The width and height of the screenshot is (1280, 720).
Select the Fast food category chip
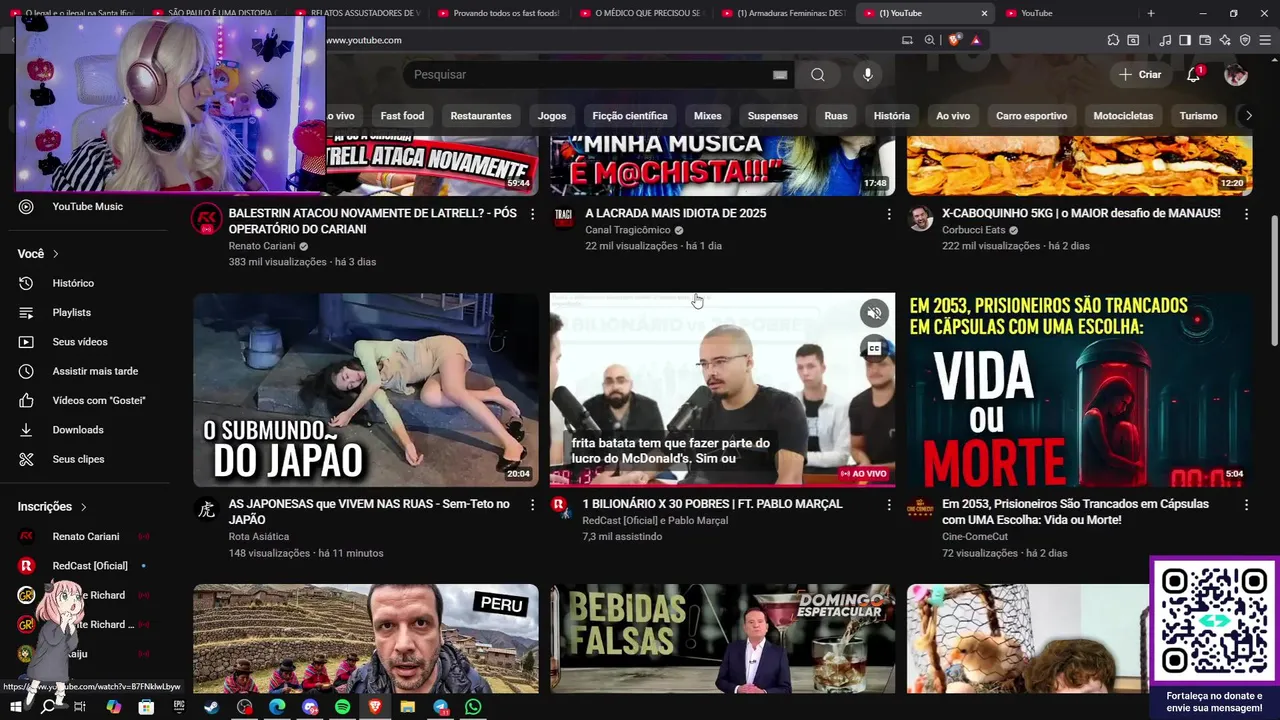coord(402,116)
